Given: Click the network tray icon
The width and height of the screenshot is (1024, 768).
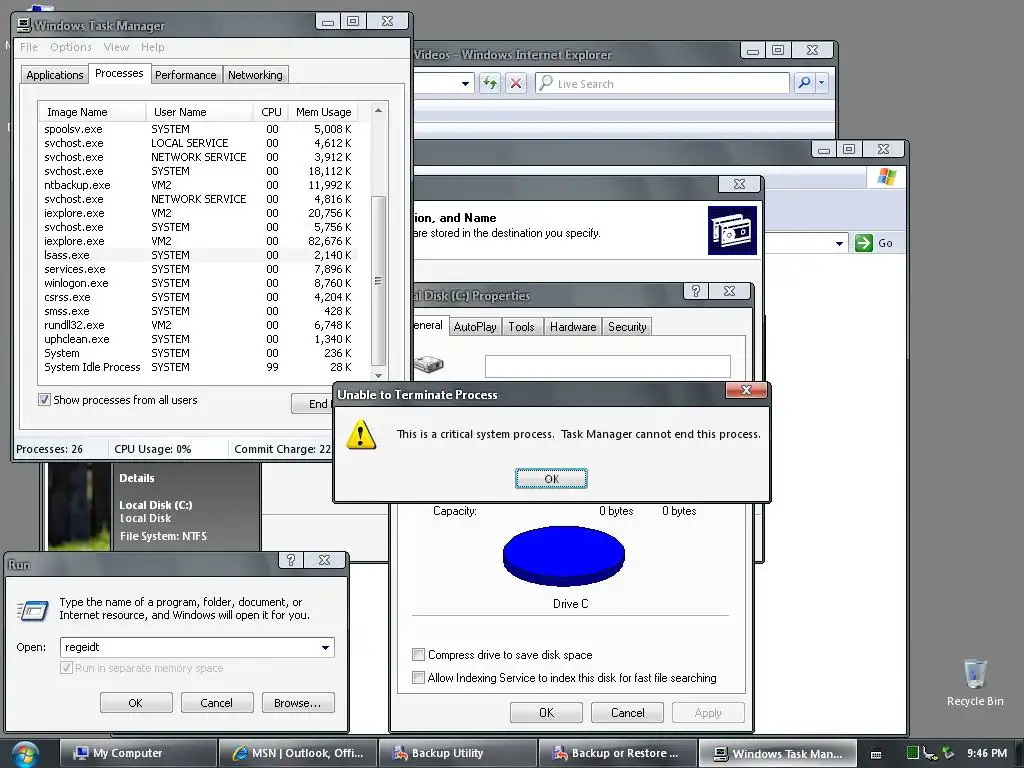Looking at the screenshot, I should point(931,753).
